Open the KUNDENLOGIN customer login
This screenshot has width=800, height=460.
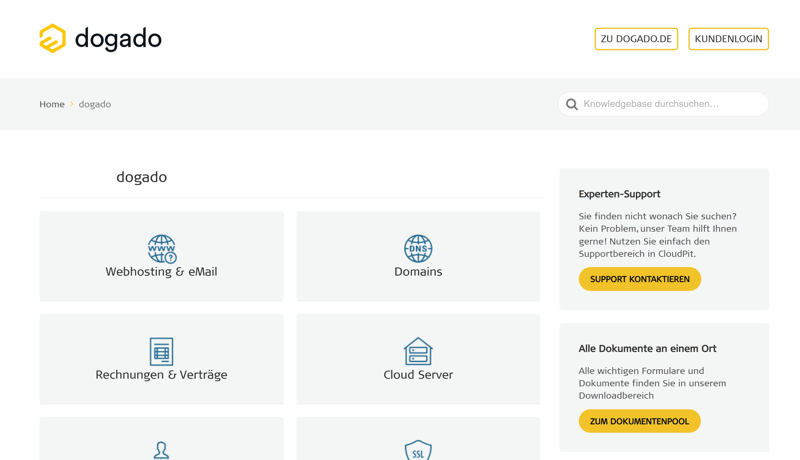pyautogui.click(x=728, y=39)
